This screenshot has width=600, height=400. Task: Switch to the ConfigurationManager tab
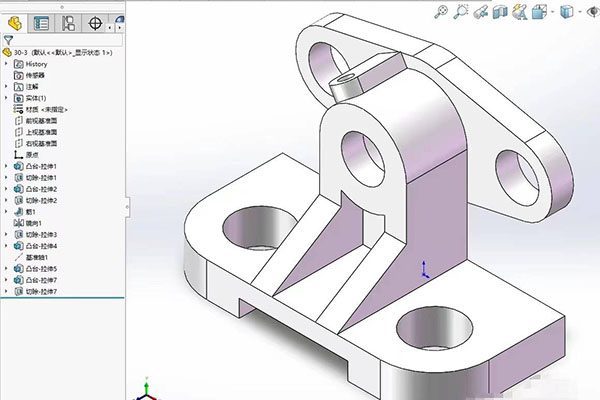click(x=68, y=23)
